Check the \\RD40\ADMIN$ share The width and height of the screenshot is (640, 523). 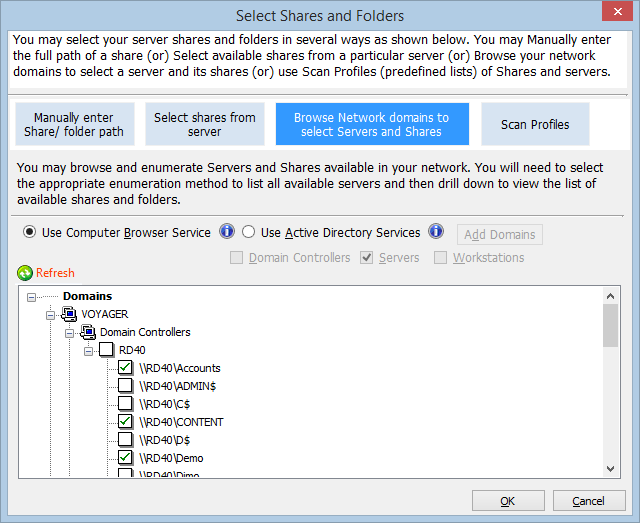click(125, 385)
